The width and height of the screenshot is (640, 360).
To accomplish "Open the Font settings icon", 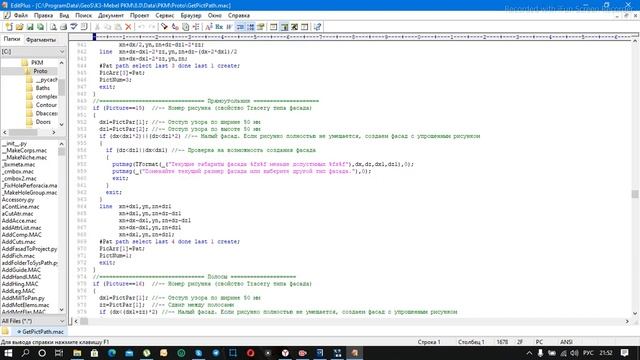I will click(x=209, y=27).
